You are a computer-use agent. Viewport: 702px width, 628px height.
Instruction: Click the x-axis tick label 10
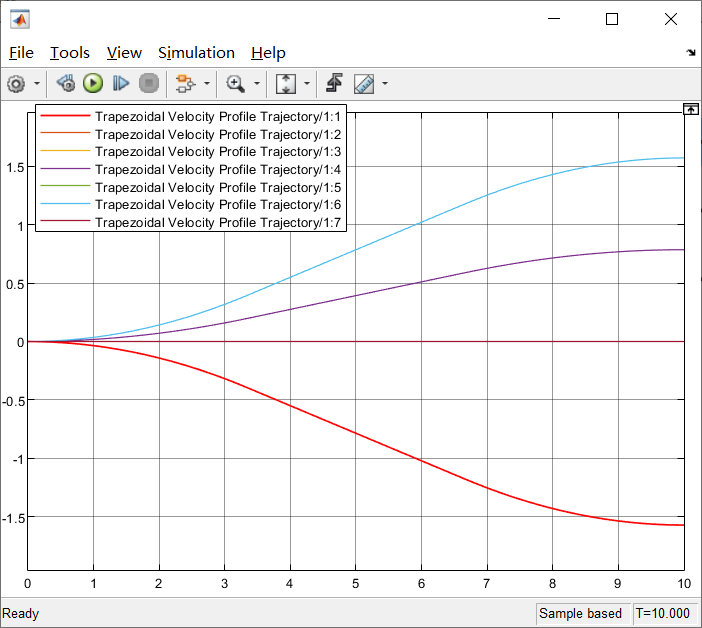(x=684, y=584)
